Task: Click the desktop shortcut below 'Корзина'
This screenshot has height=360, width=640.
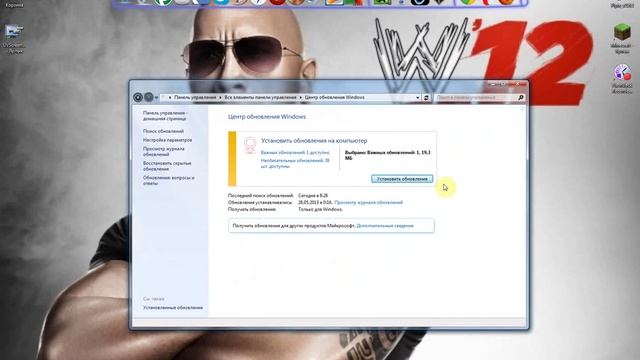Action: 14,39
